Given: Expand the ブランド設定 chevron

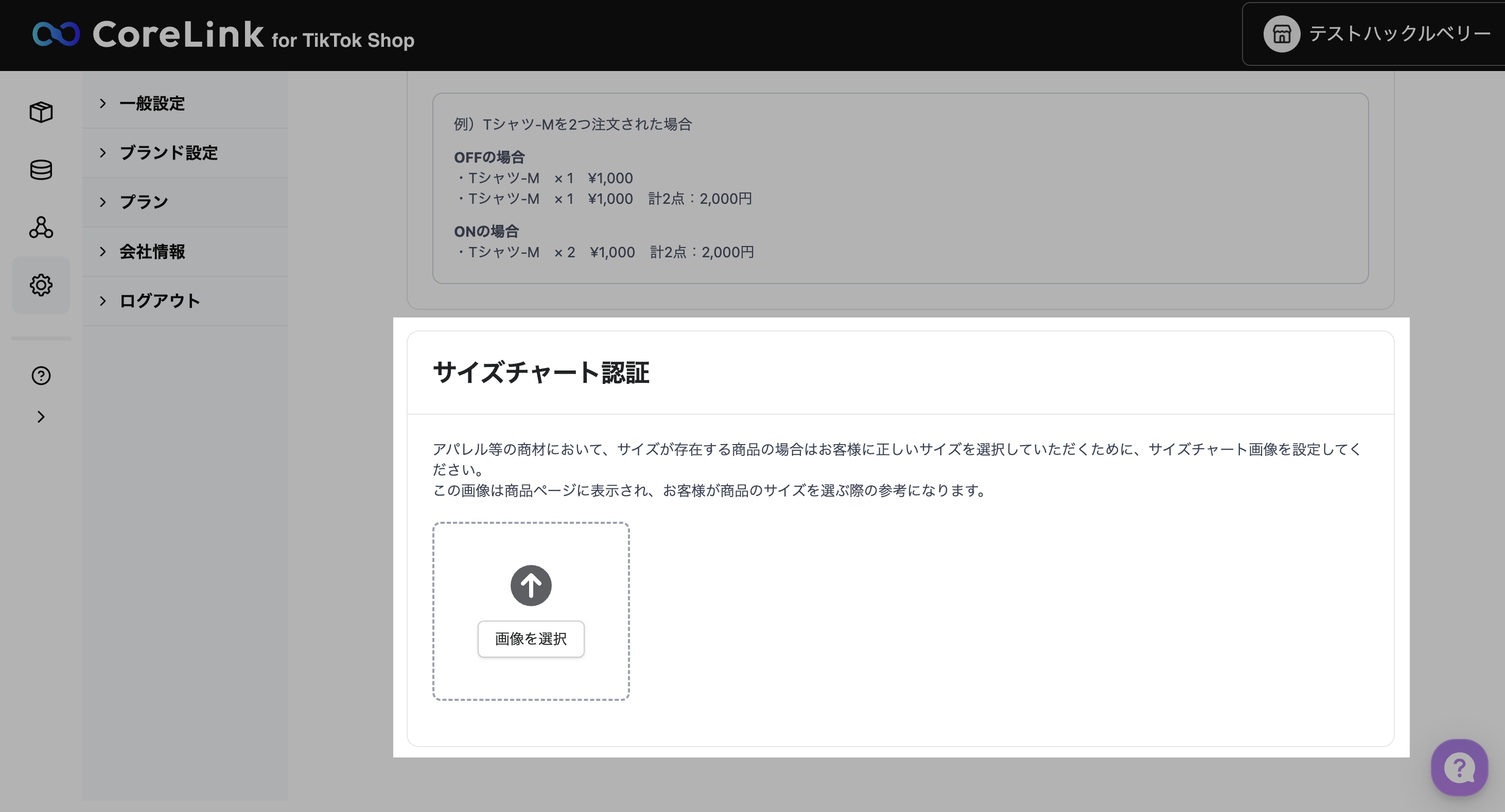Looking at the screenshot, I should point(103,153).
